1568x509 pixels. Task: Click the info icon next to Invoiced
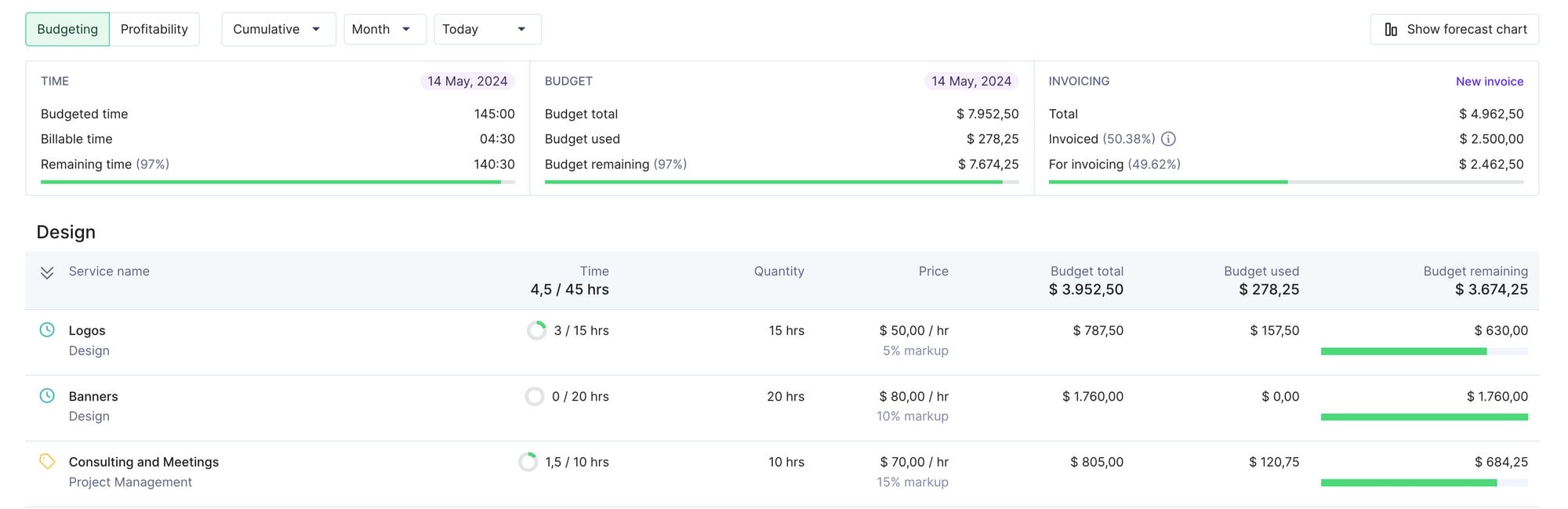coord(1168,139)
